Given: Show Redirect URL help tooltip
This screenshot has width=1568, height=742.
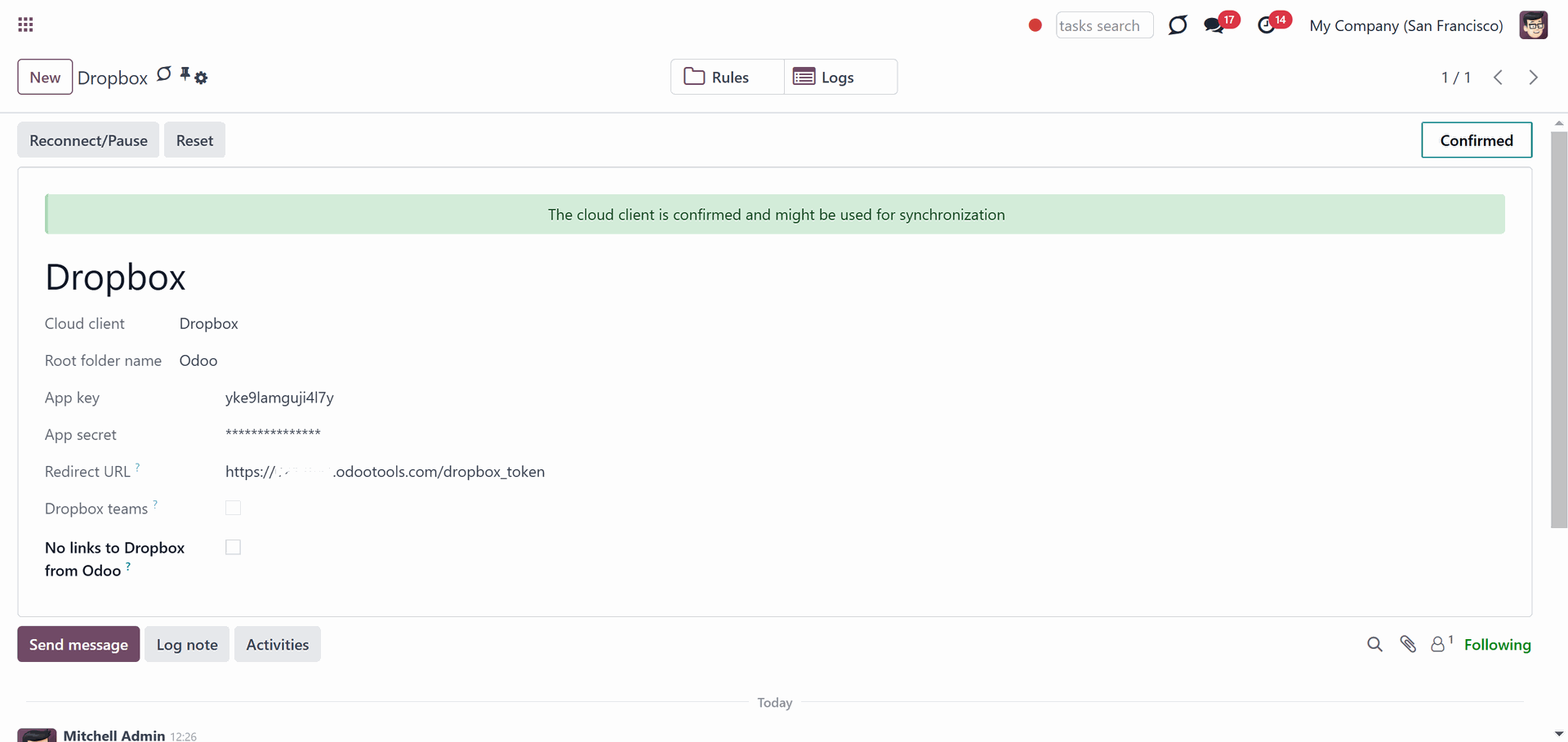Looking at the screenshot, I should click(137, 467).
